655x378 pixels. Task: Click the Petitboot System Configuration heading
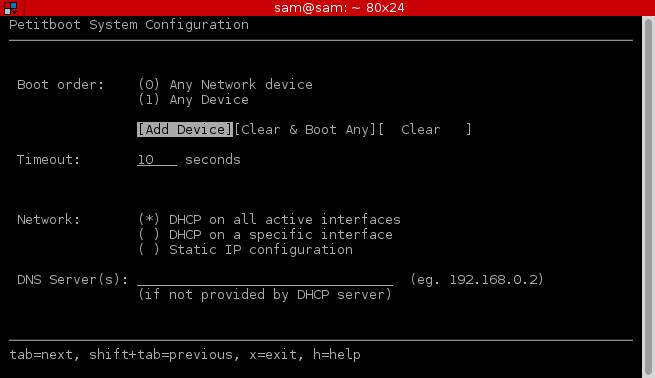coord(129,25)
